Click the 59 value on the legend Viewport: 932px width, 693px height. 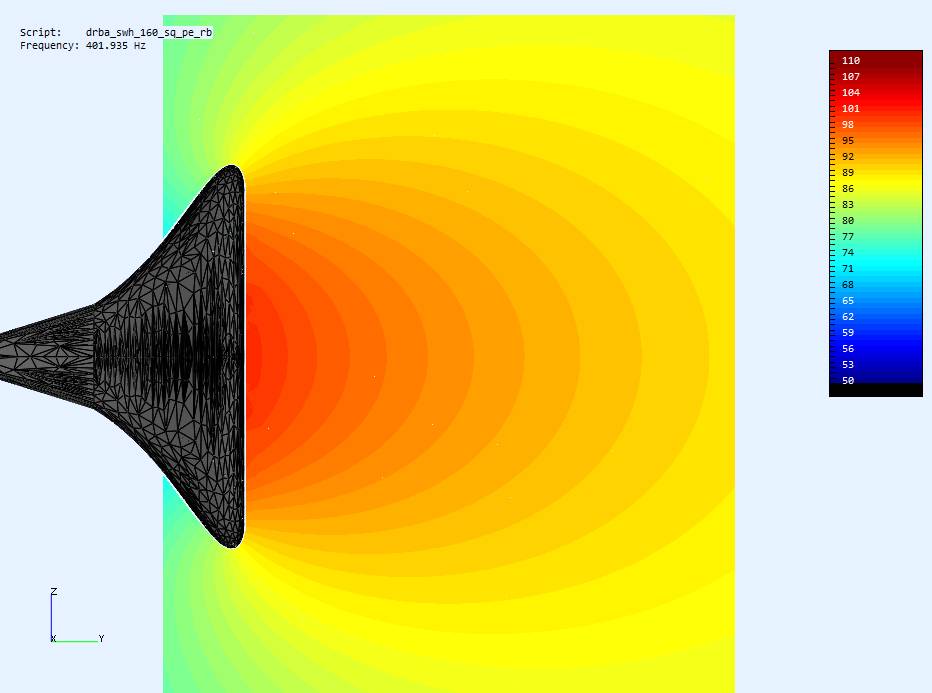[848, 333]
